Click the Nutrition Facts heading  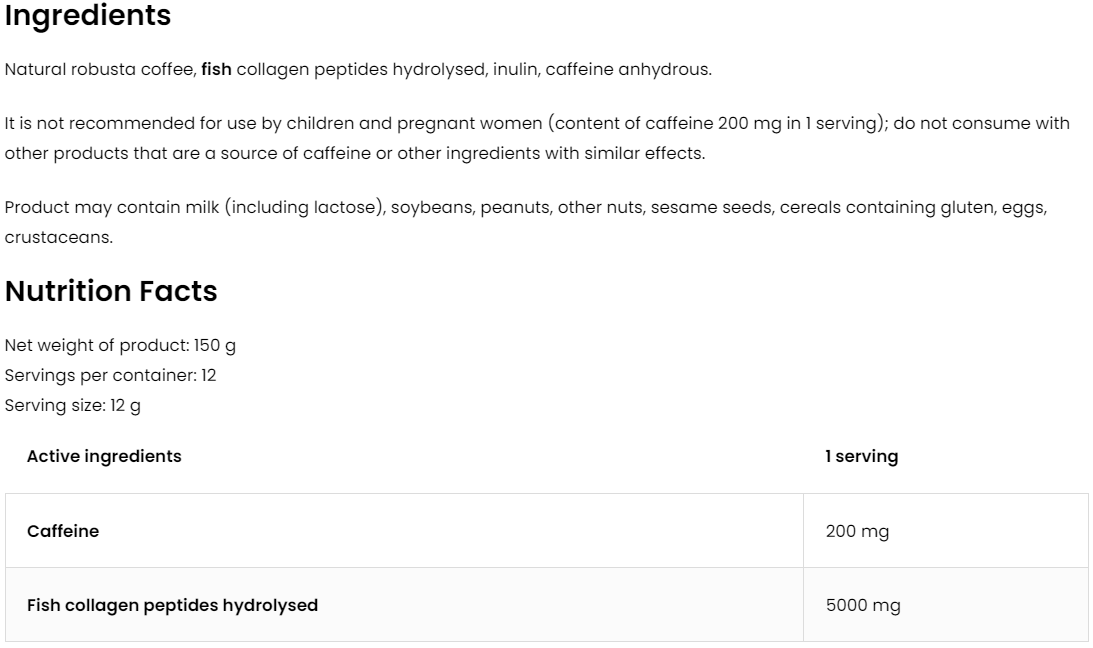click(111, 292)
